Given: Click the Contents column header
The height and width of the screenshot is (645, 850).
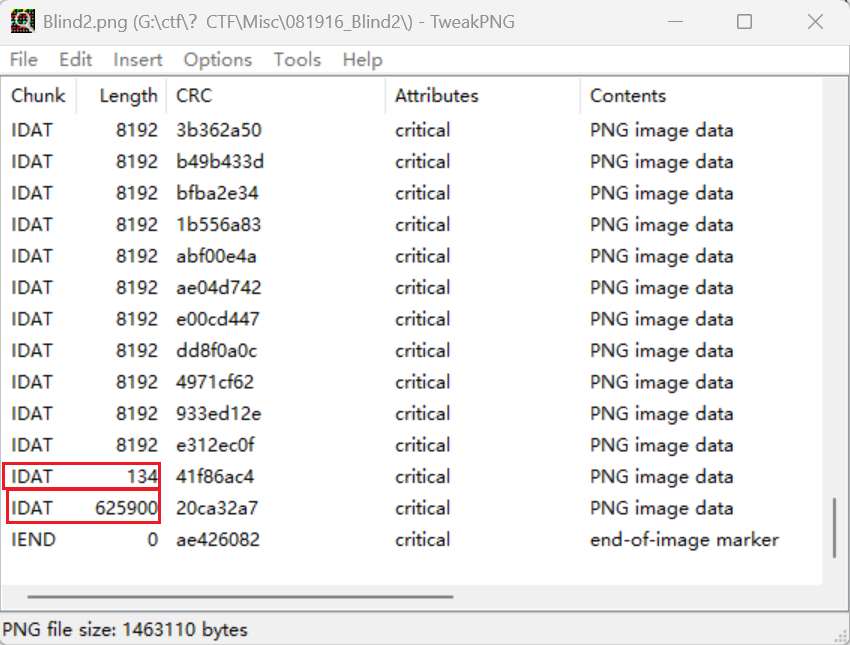Looking at the screenshot, I should tap(628, 96).
